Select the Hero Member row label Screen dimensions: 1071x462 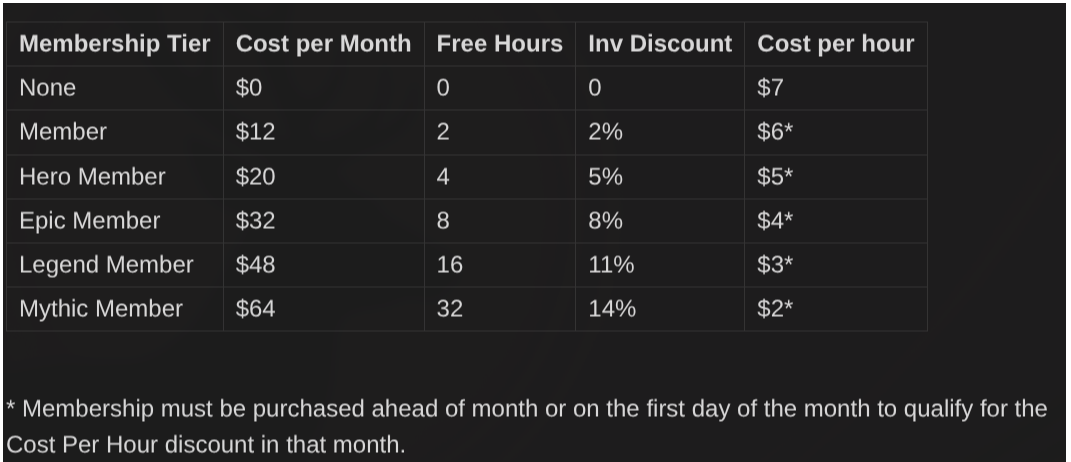click(115, 176)
